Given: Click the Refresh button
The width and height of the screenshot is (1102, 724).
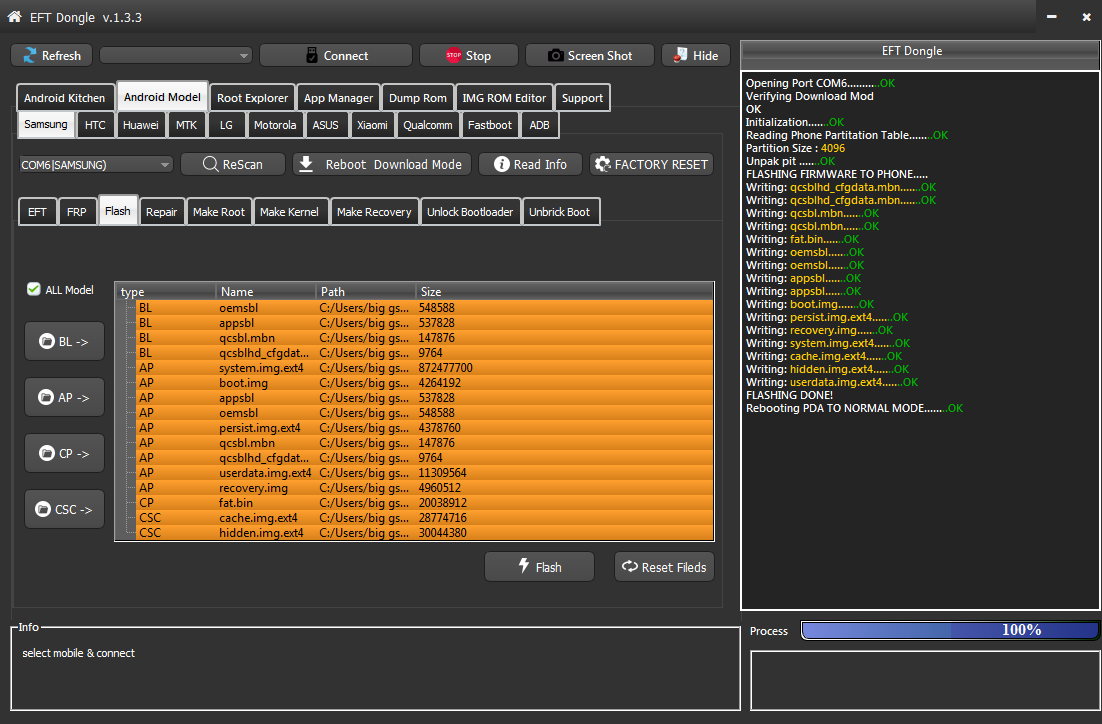Looking at the screenshot, I should point(52,56).
